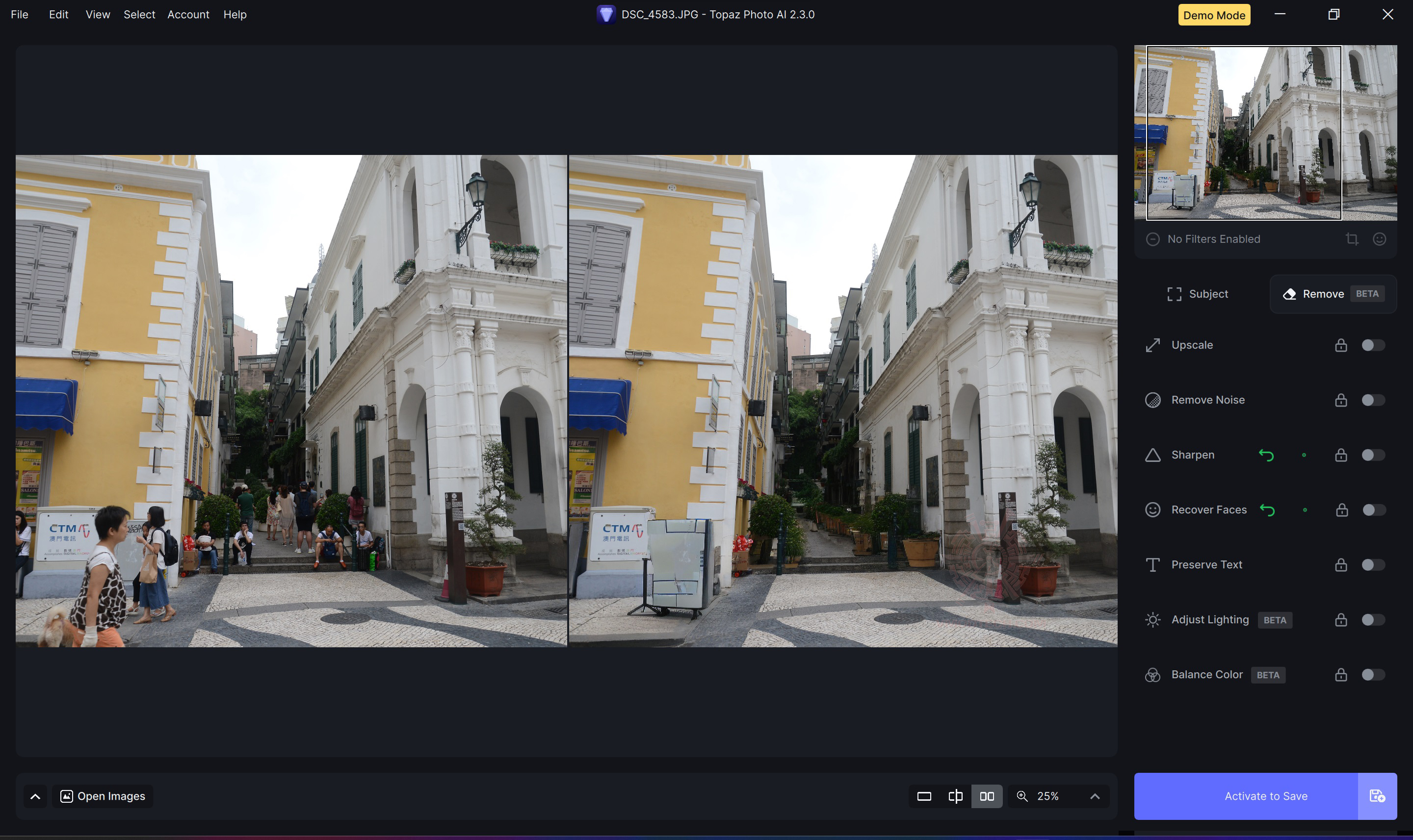Image resolution: width=1413 pixels, height=840 pixels.
Task: Click the save options icon beside Activate to Save
Action: coord(1377,796)
